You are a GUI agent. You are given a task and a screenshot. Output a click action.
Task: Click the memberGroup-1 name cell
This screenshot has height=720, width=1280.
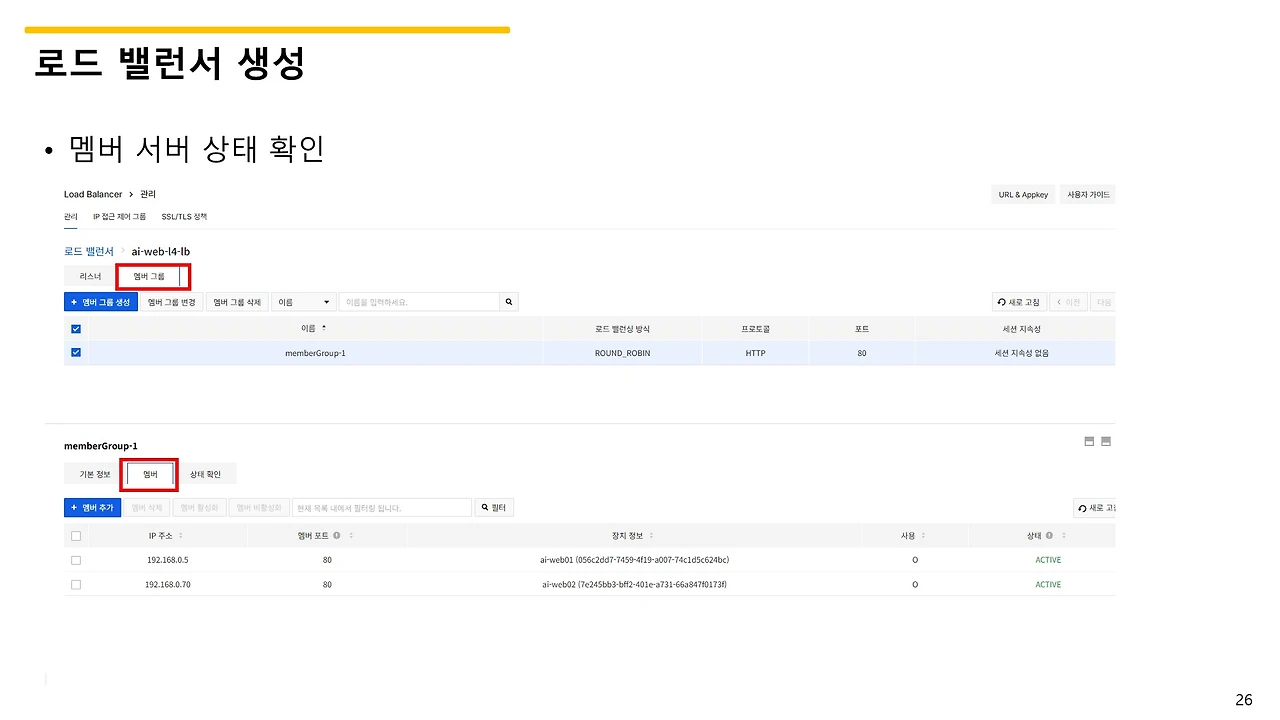point(315,353)
